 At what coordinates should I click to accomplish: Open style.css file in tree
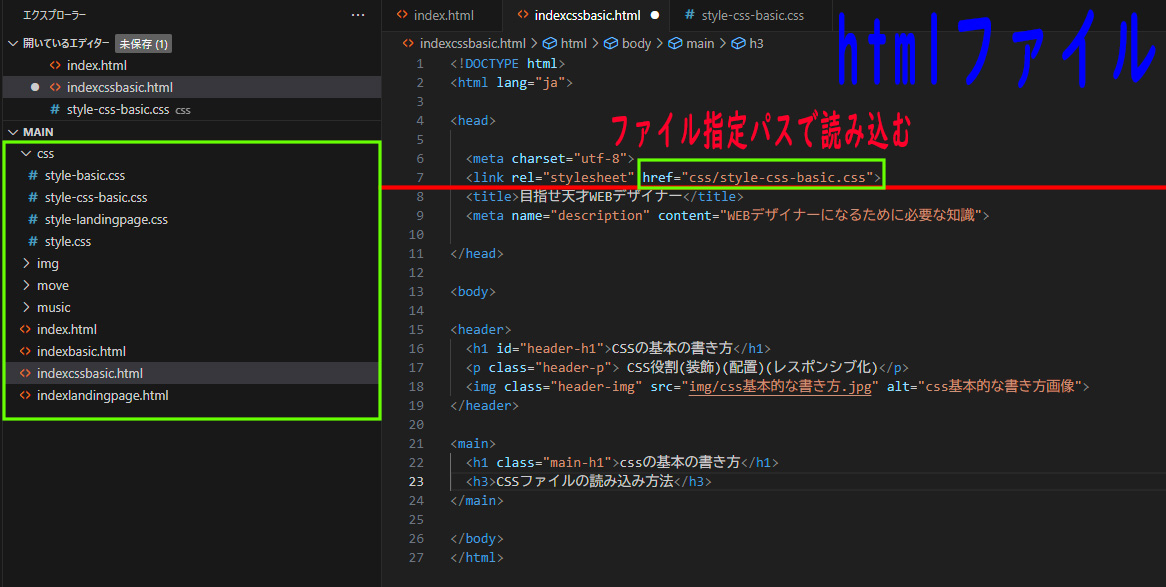coord(68,242)
